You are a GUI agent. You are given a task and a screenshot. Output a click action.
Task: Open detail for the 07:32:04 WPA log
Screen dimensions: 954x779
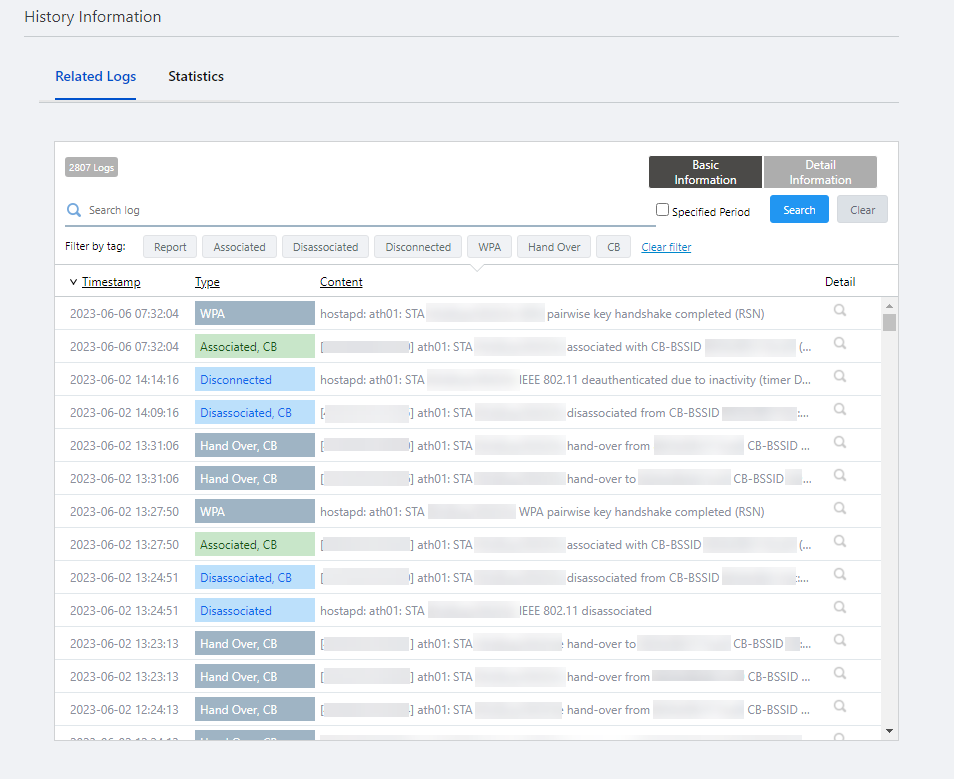pyautogui.click(x=840, y=311)
